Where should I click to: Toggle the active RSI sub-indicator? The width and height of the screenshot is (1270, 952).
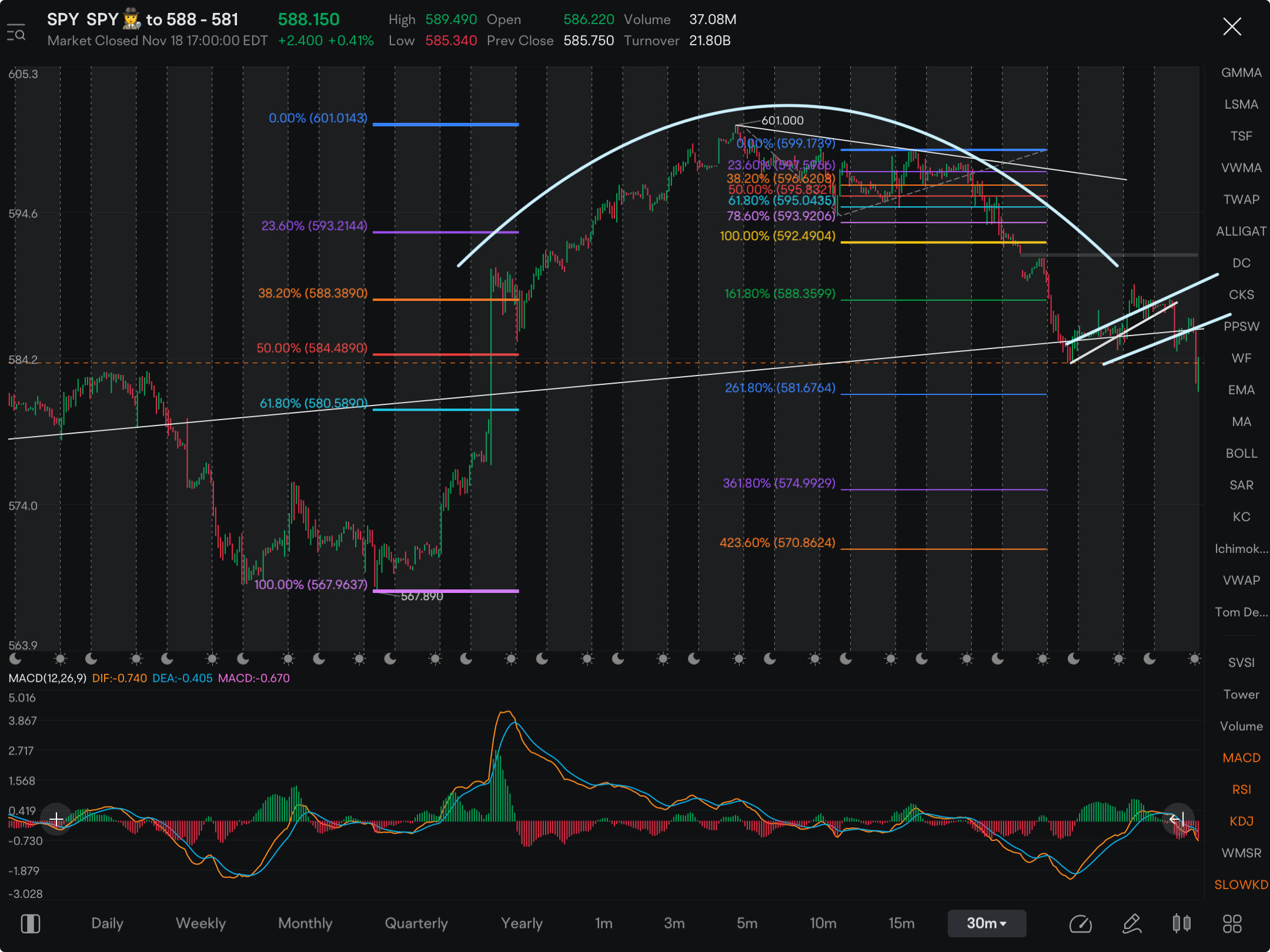point(1241,789)
